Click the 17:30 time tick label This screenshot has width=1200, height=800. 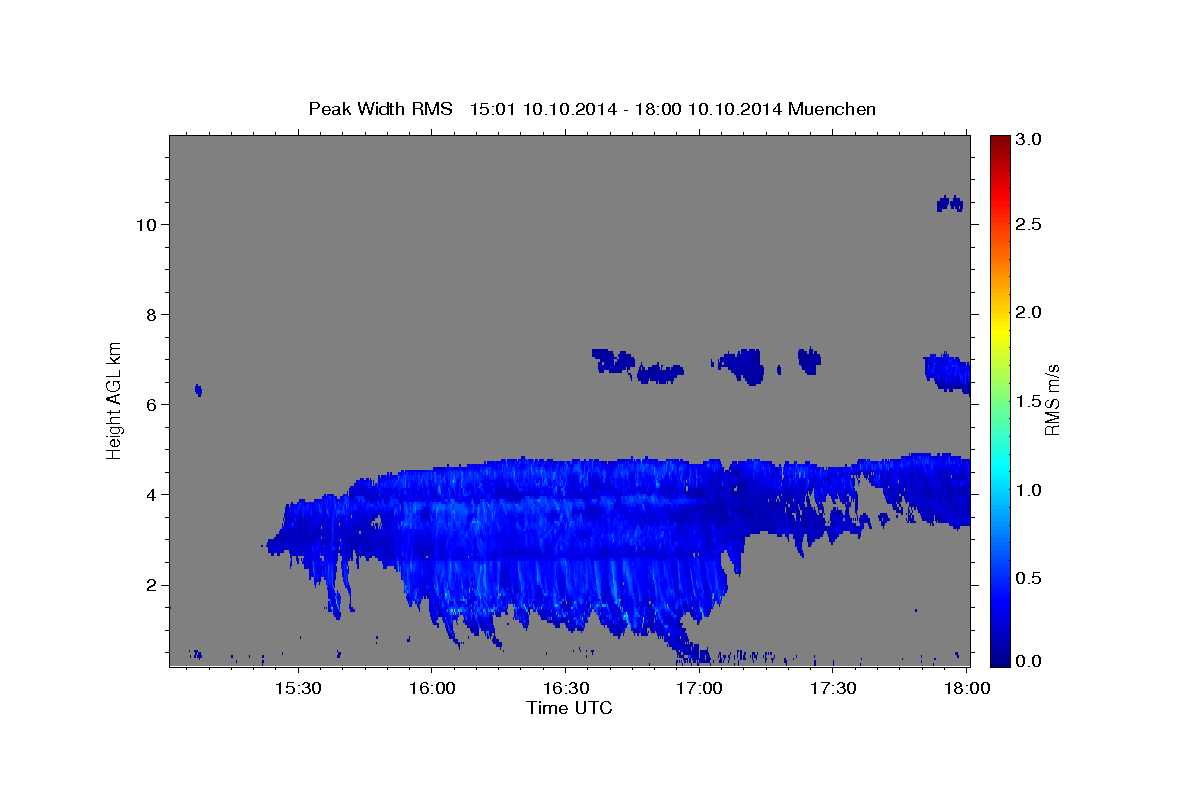tap(833, 689)
